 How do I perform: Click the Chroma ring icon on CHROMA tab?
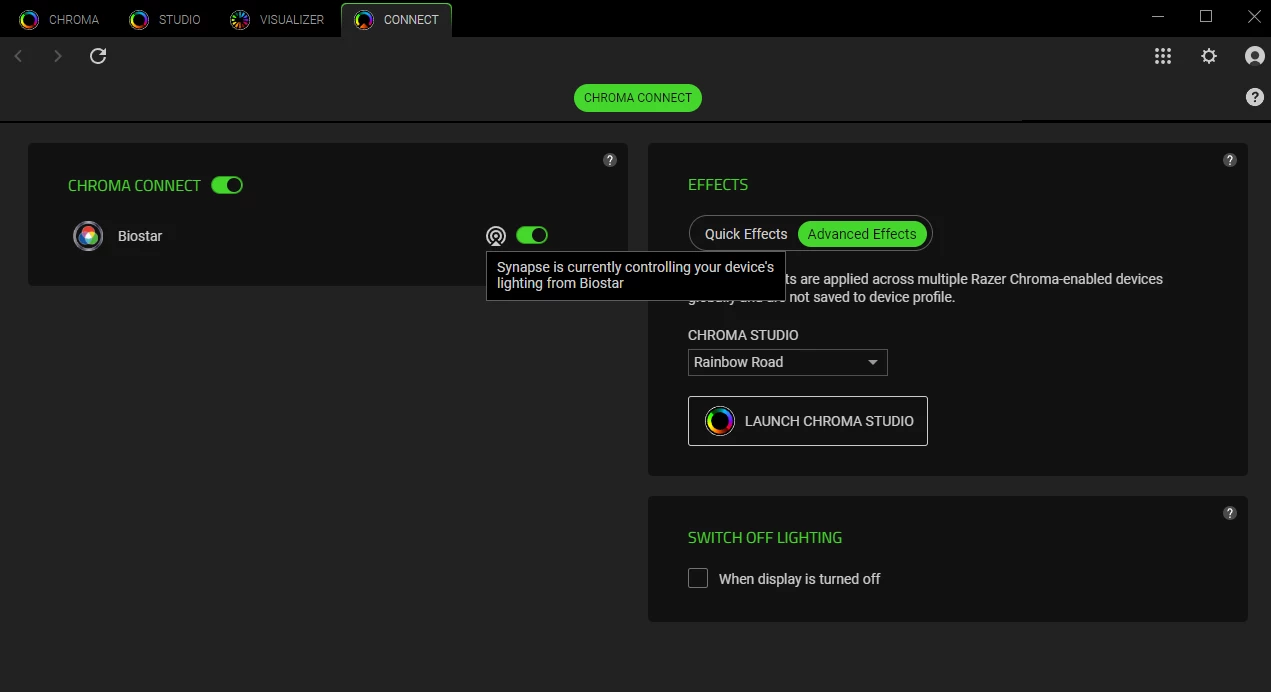(29, 19)
